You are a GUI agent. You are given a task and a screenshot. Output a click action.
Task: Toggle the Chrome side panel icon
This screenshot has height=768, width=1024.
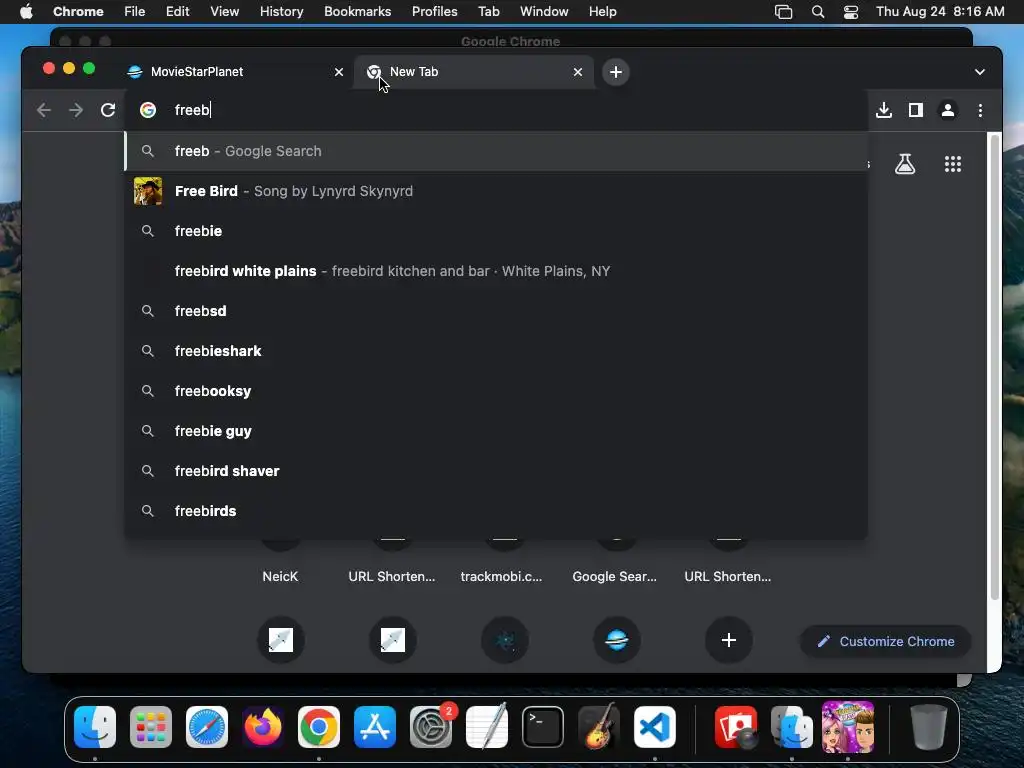click(x=916, y=110)
